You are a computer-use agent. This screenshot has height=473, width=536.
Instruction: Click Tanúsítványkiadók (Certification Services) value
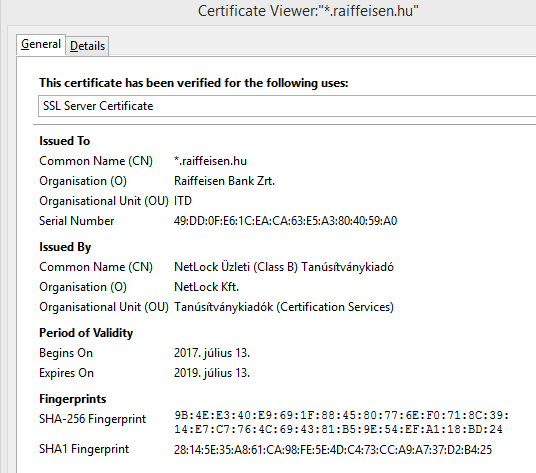tap(284, 307)
